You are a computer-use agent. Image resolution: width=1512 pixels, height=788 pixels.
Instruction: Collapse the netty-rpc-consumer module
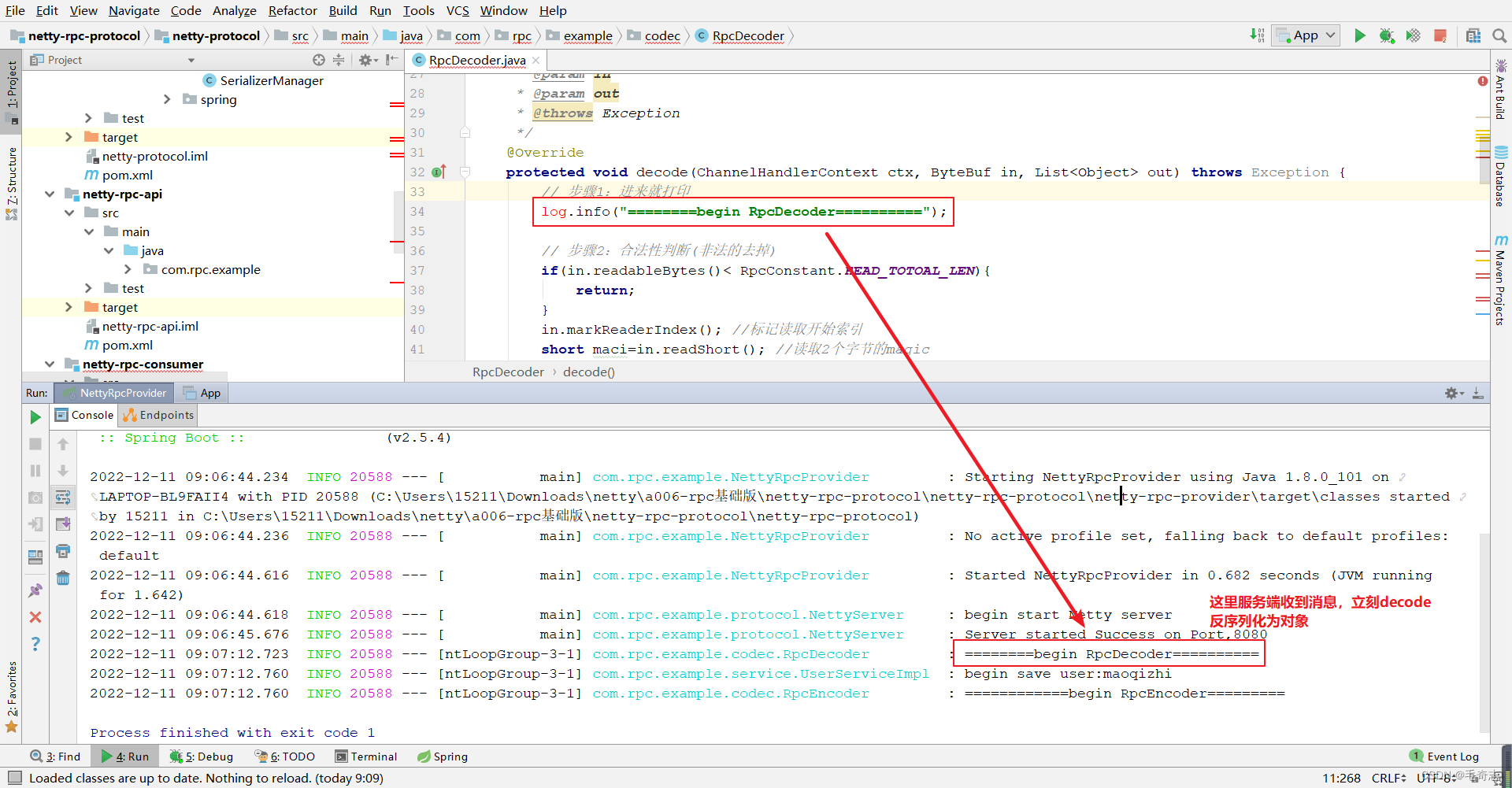point(50,364)
